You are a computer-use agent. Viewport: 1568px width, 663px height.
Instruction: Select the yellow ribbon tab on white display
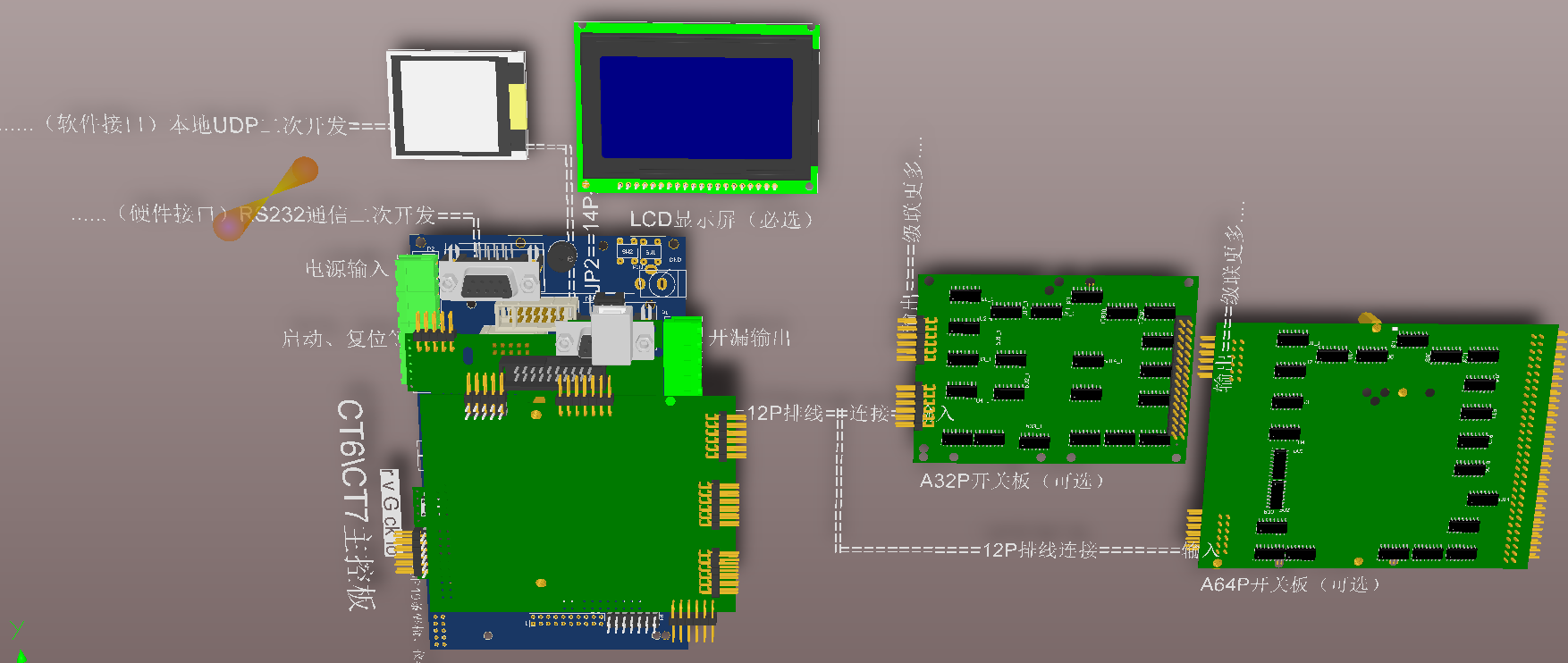pos(518,105)
